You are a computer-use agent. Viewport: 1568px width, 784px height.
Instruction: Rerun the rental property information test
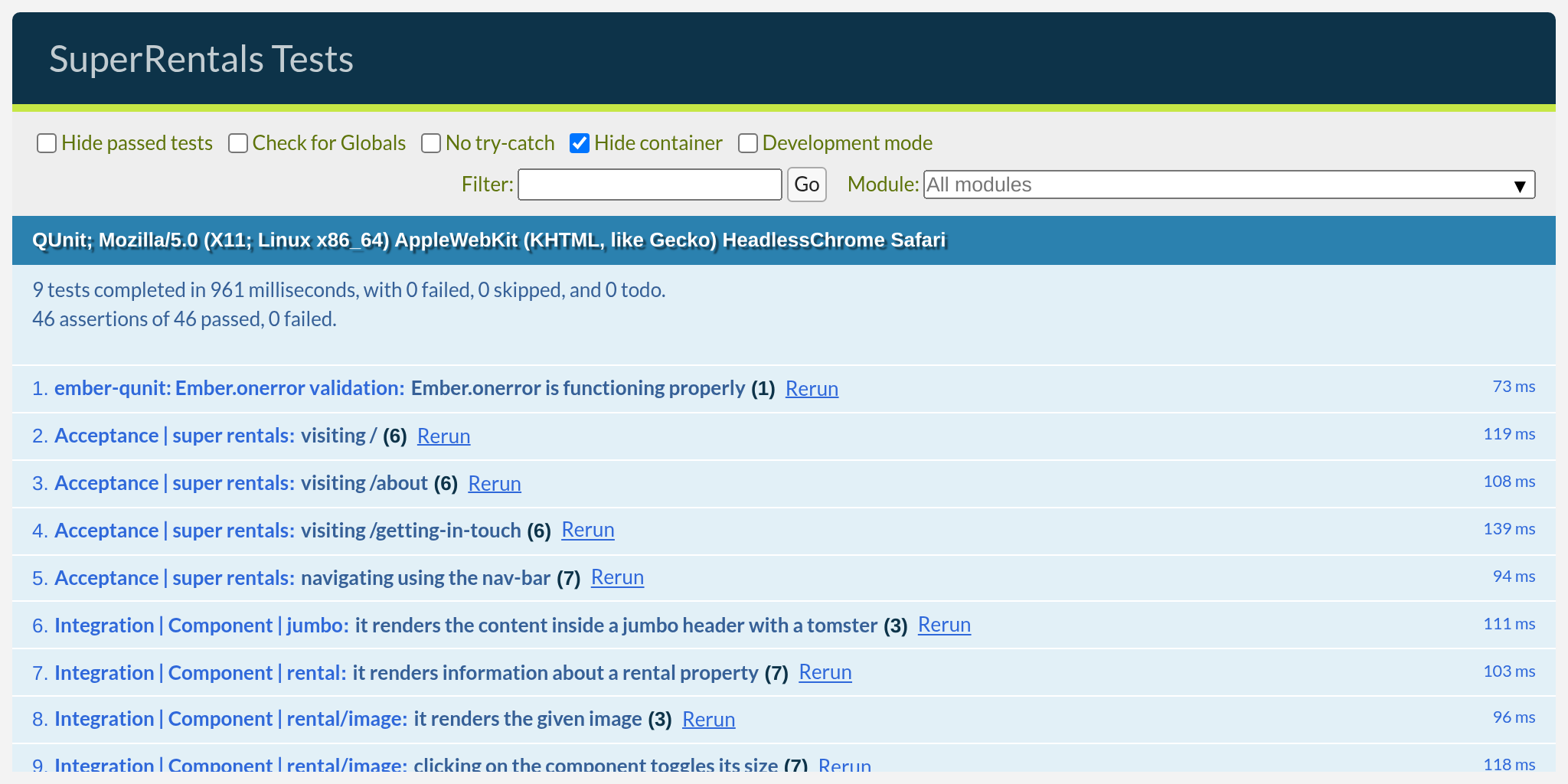825,672
